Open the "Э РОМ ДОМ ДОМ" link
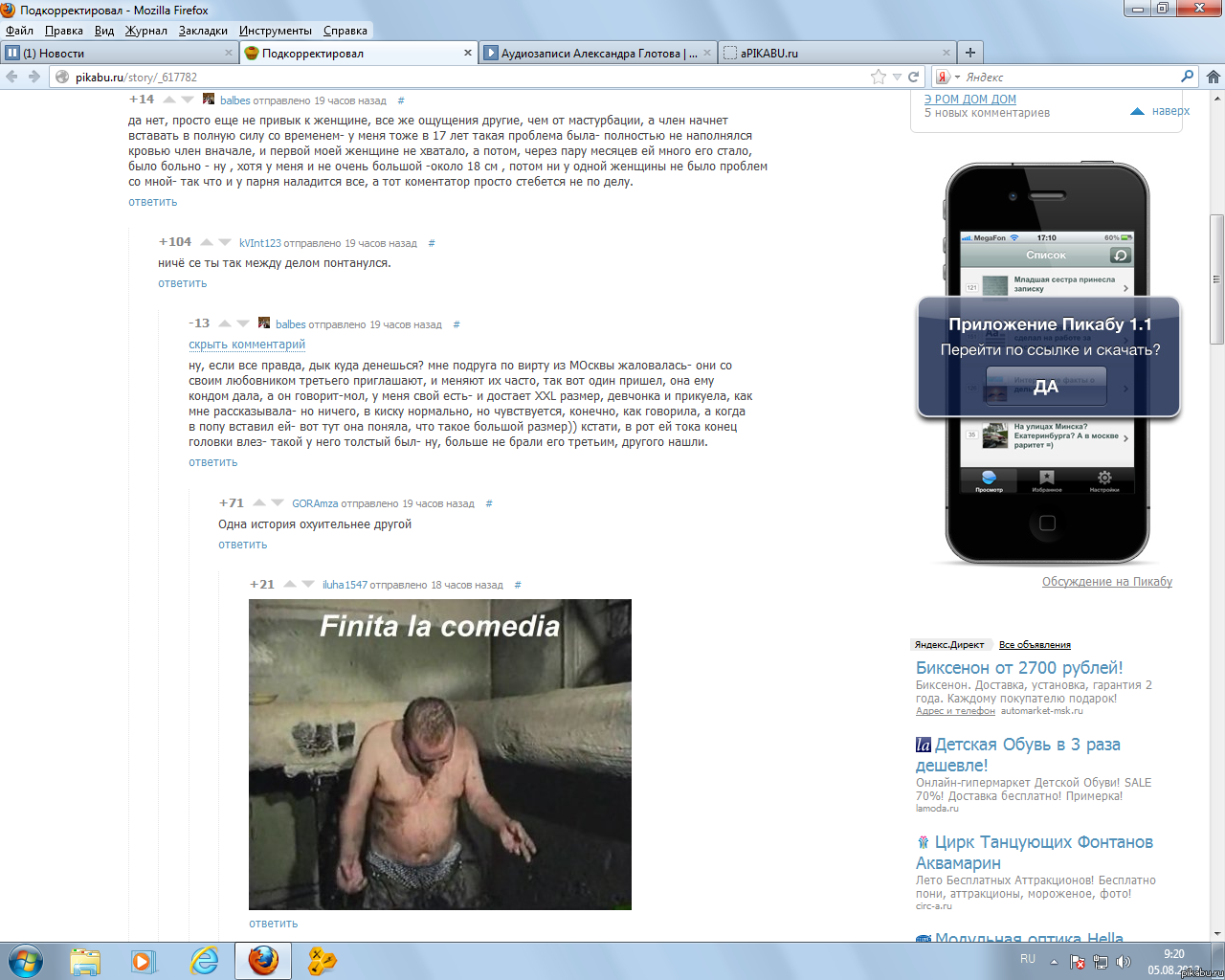This screenshot has width=1225, height=980. [x=970, y=100]
